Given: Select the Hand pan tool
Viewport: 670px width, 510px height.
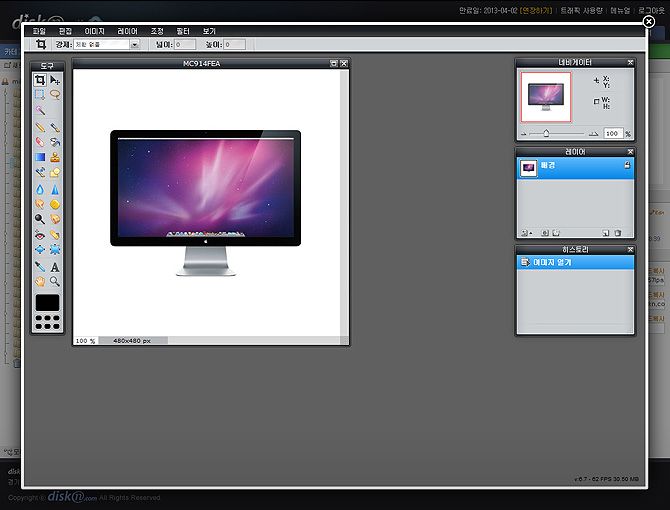Looking at the screenshot, I should coord(40,281).
